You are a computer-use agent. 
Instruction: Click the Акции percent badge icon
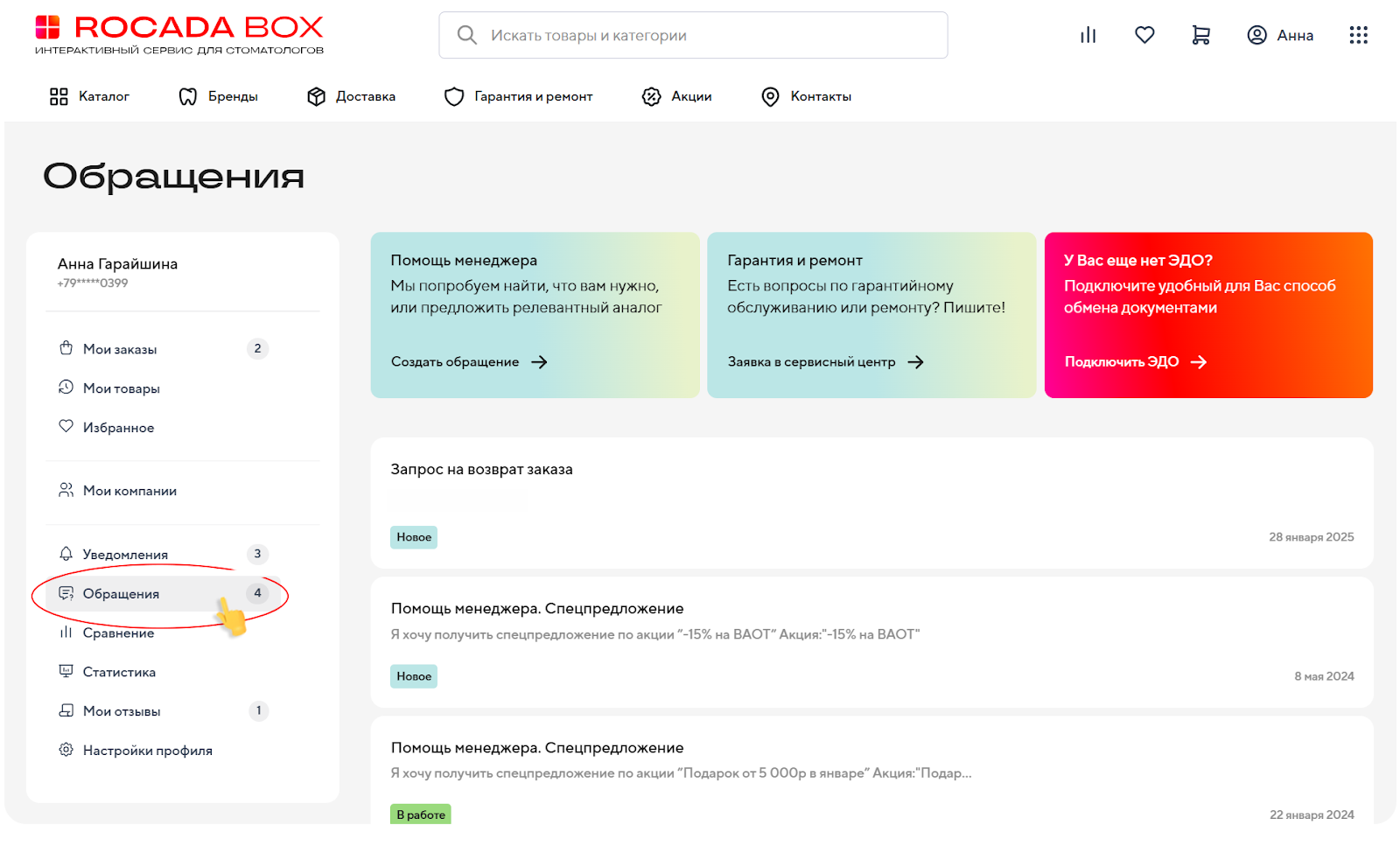(x=651, y=96)
